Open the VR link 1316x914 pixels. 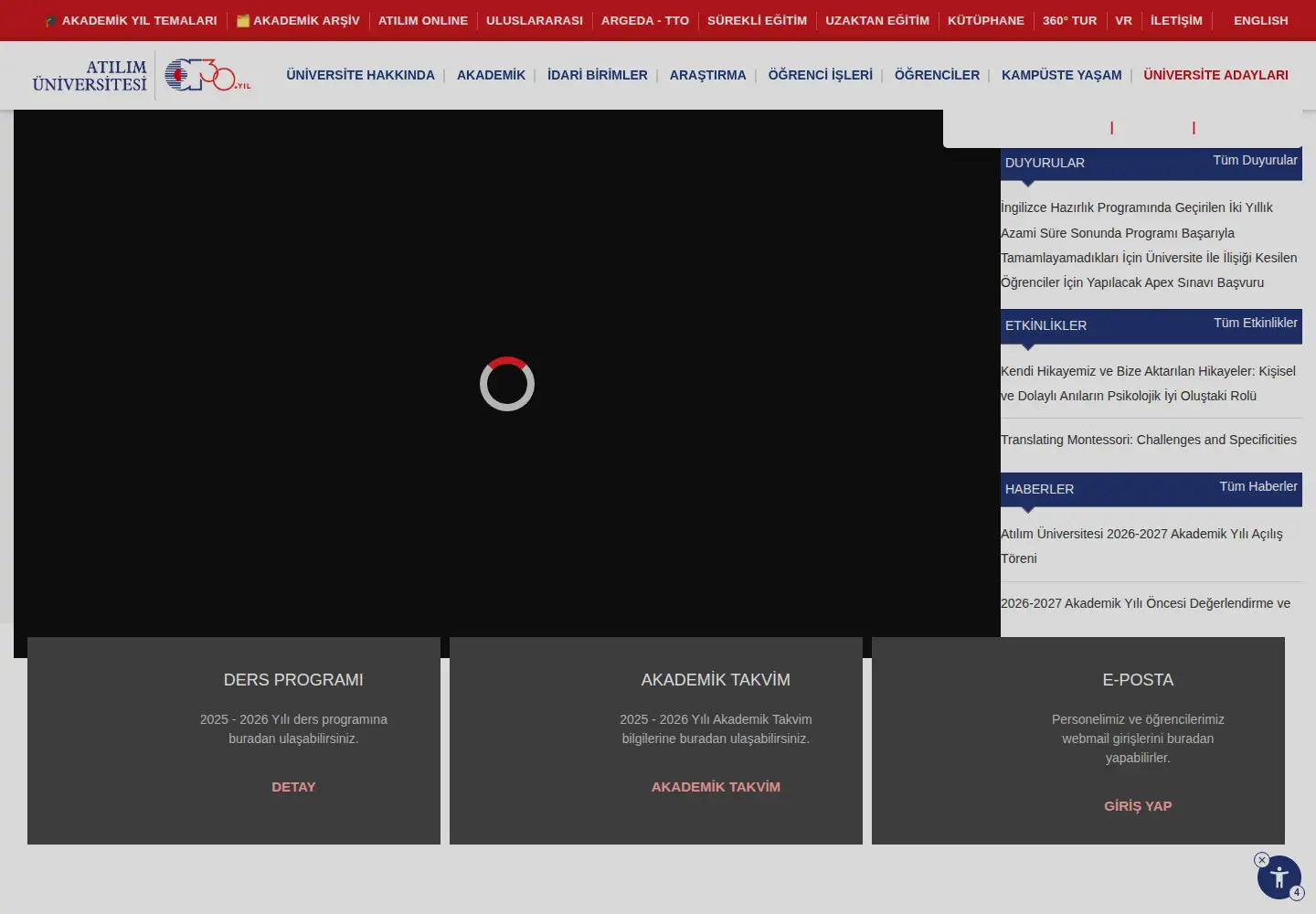point(1124,20)
